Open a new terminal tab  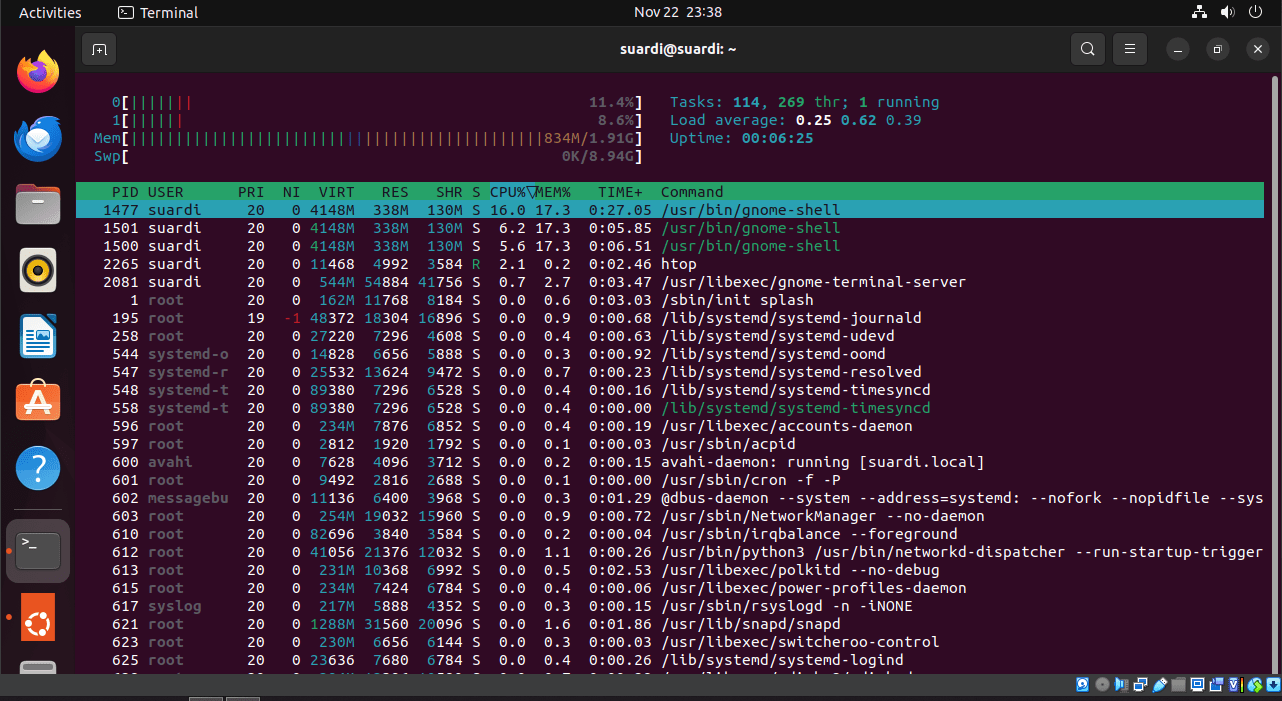(98, 48)
